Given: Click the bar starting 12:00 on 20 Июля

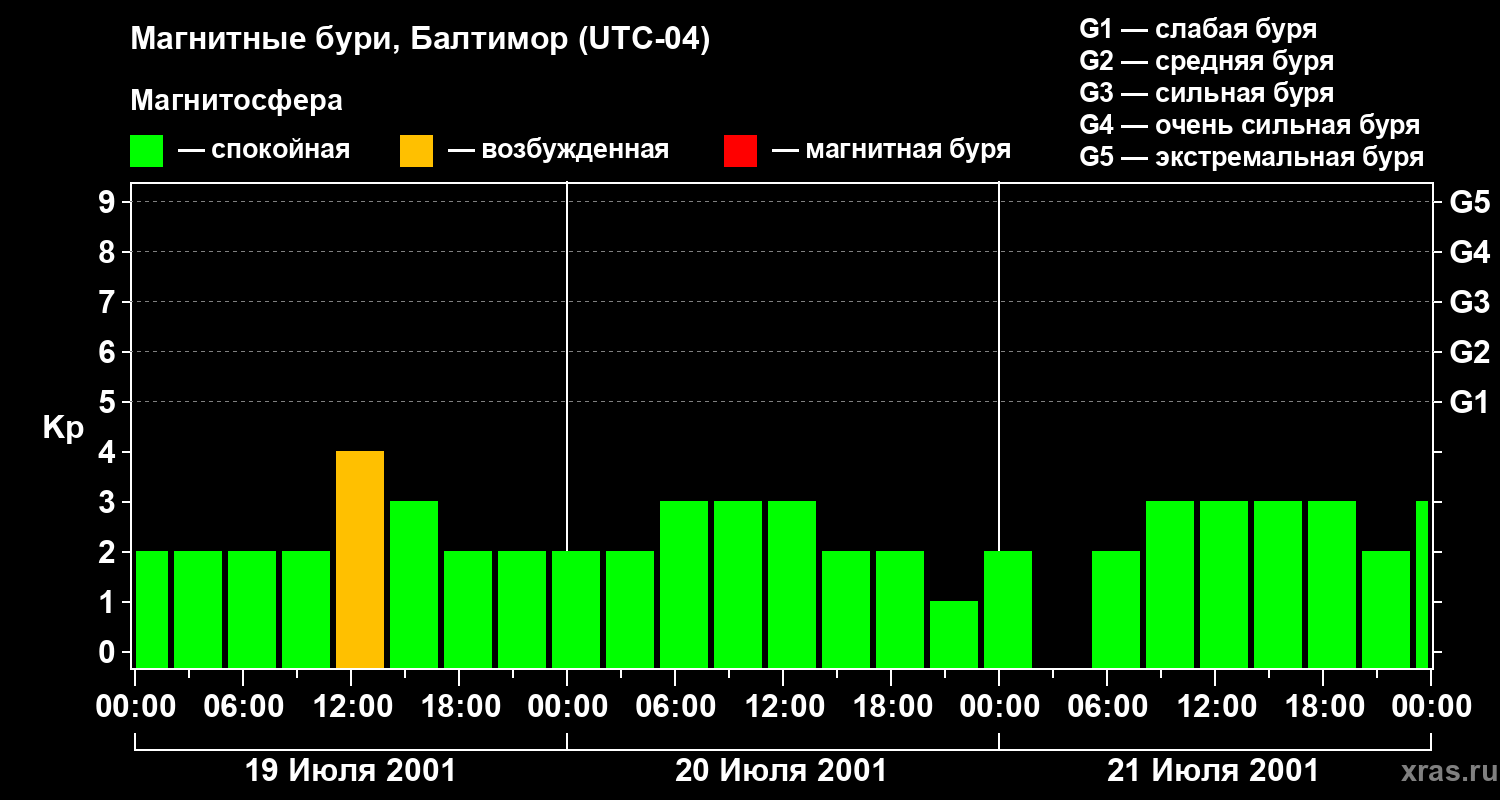Looking at the screenshot, I should tap(792, 585).
